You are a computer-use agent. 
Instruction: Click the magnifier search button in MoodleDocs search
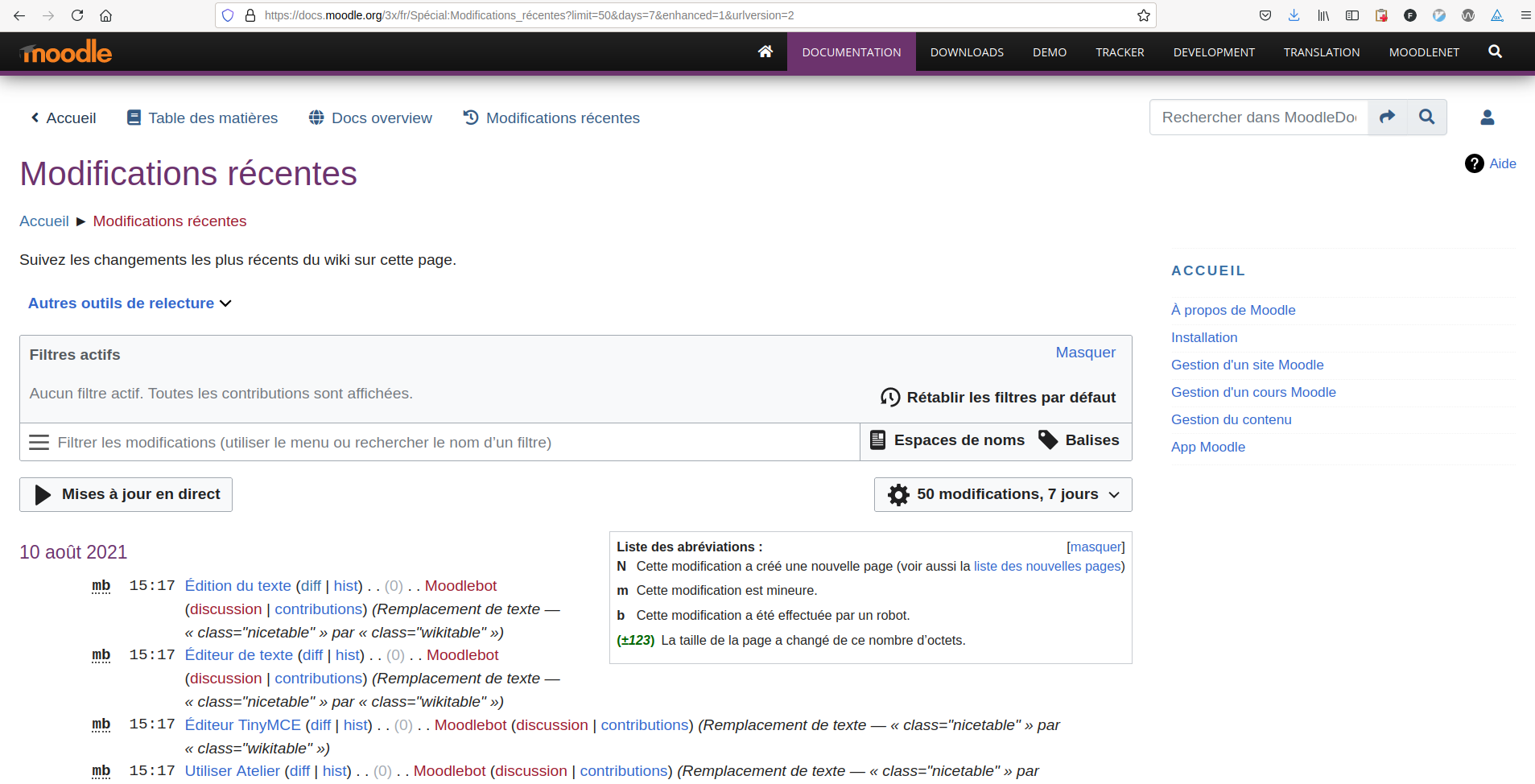point(1426,118)
